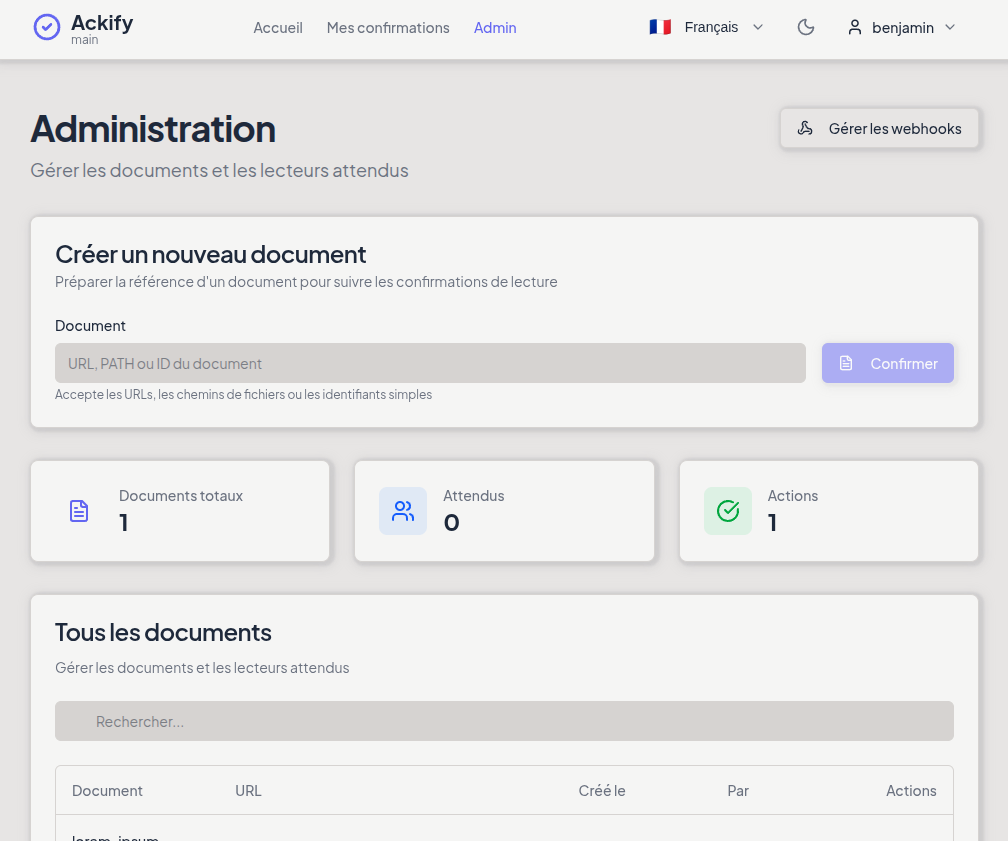Viewport: 1008px width, 841px height.
Task: Focus the URL, PATH ou ID document field
Action: [x=430, y=364]
